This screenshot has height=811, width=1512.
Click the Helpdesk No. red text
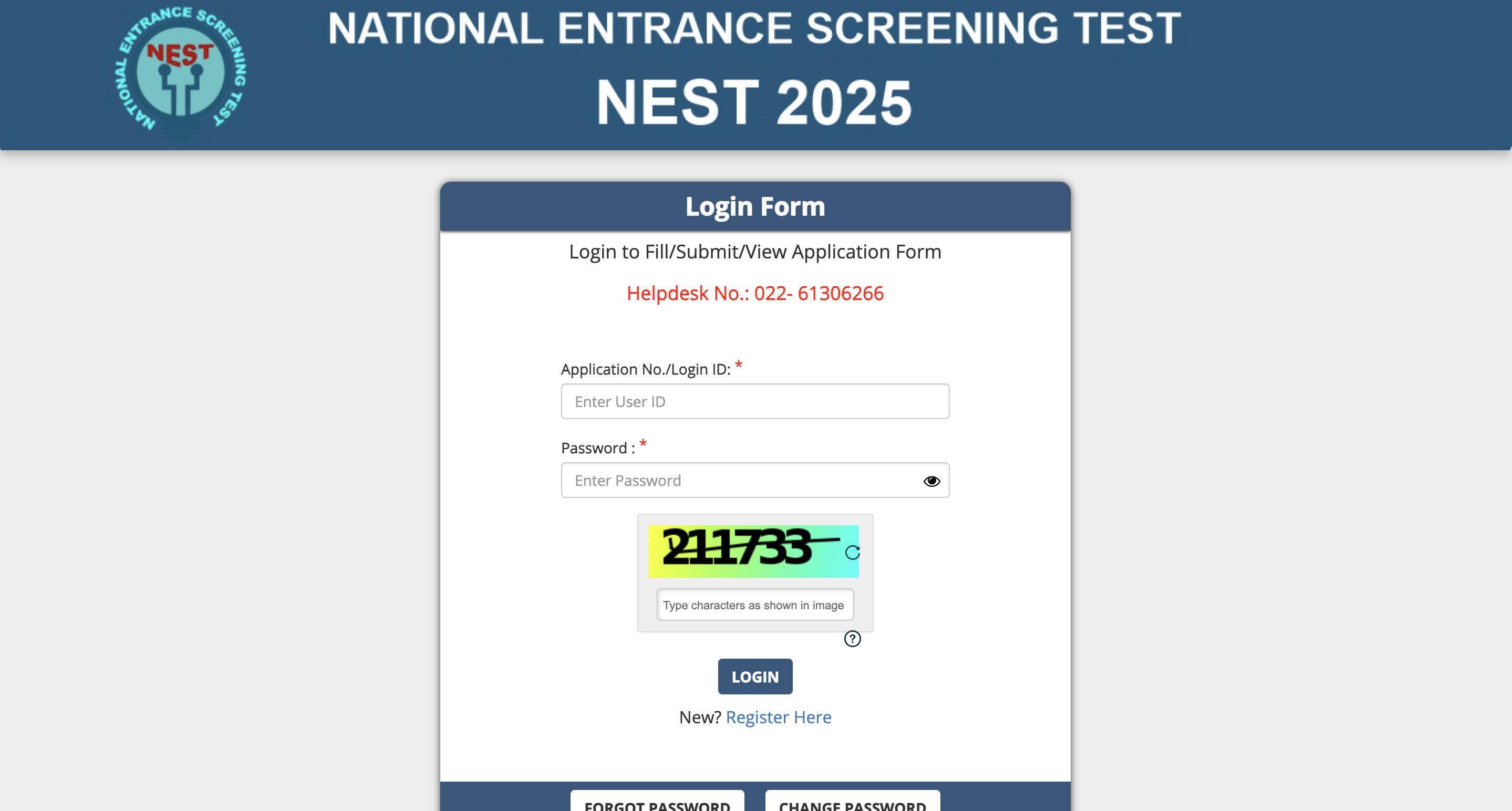[x=755, y=294]
